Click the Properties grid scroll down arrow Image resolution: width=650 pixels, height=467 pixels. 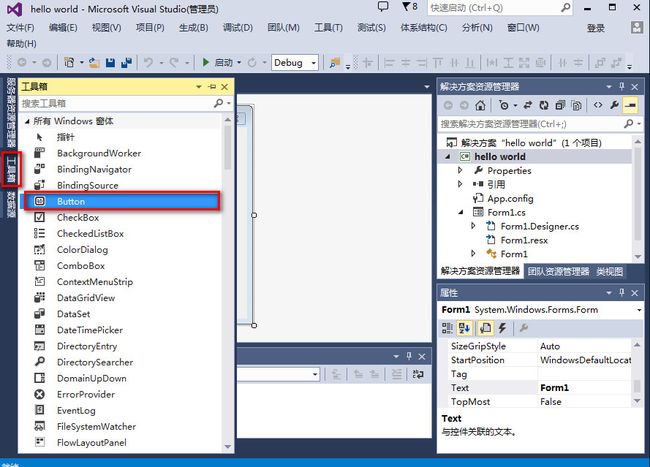click(637, 401)
